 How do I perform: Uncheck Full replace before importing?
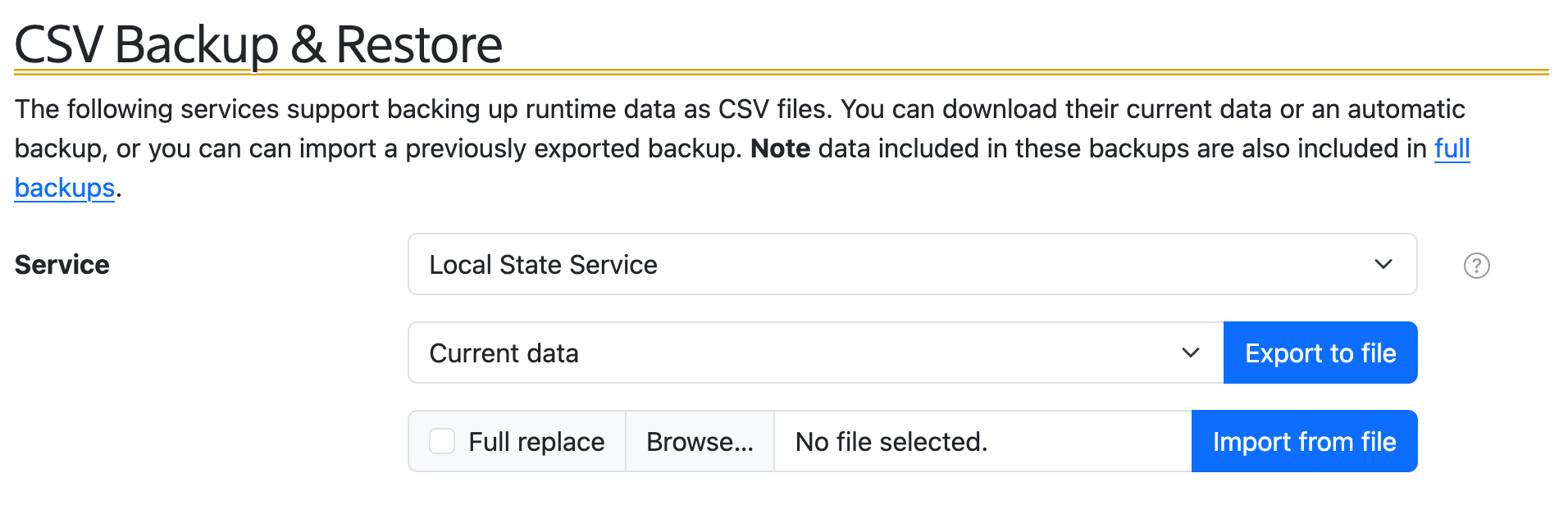click(x=441, y=440)
